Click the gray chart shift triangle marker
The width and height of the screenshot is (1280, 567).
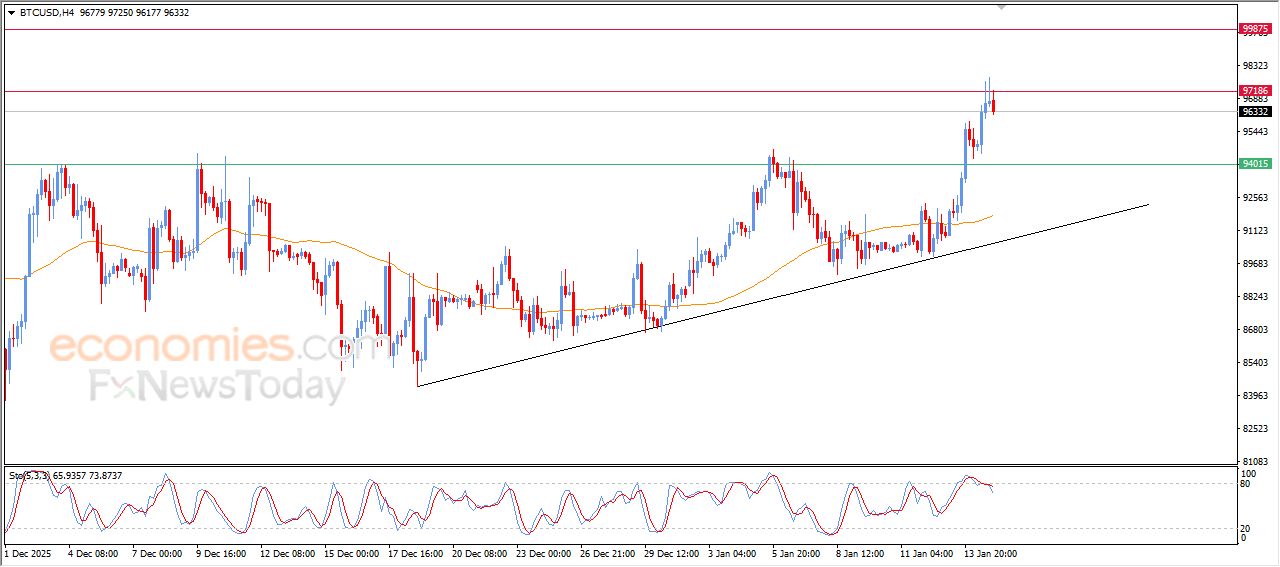click(x=1002, y=7)
